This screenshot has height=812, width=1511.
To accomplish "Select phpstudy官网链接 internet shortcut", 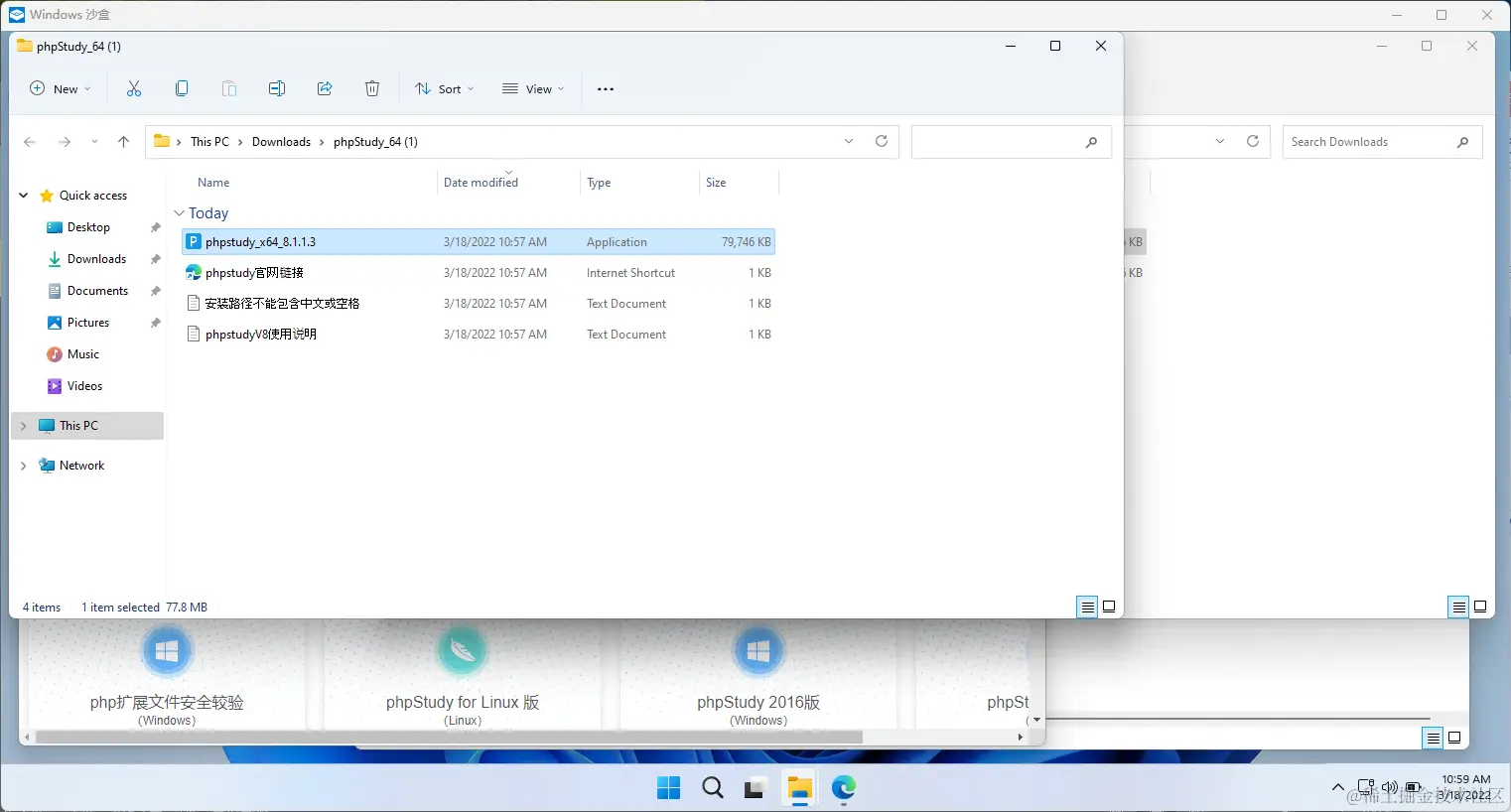I will pyautogui.click(x=479, y=273).
